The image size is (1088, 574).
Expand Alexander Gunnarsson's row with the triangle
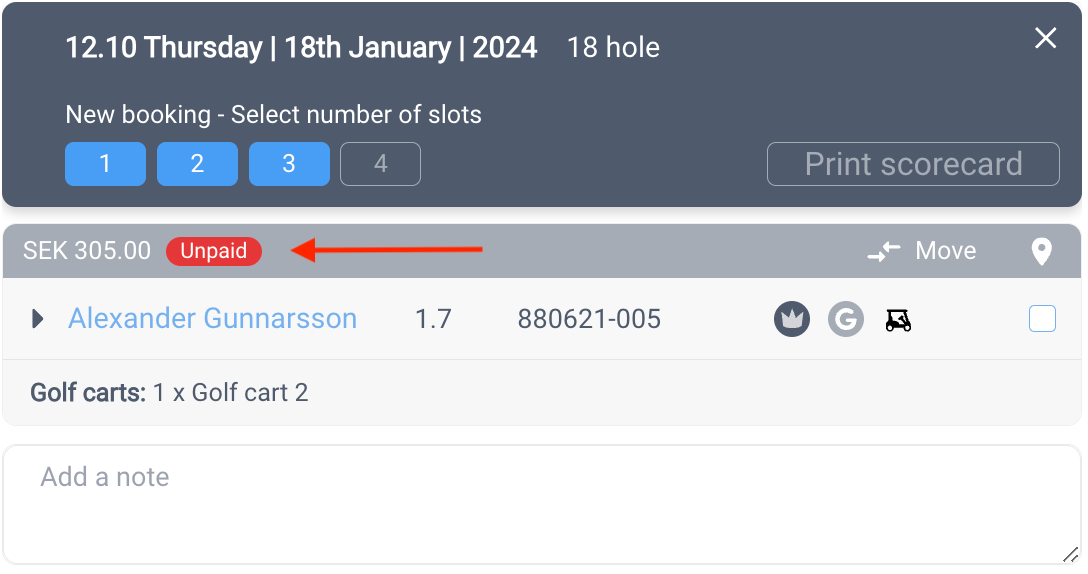pyautogui.click(x=37, y=319)
